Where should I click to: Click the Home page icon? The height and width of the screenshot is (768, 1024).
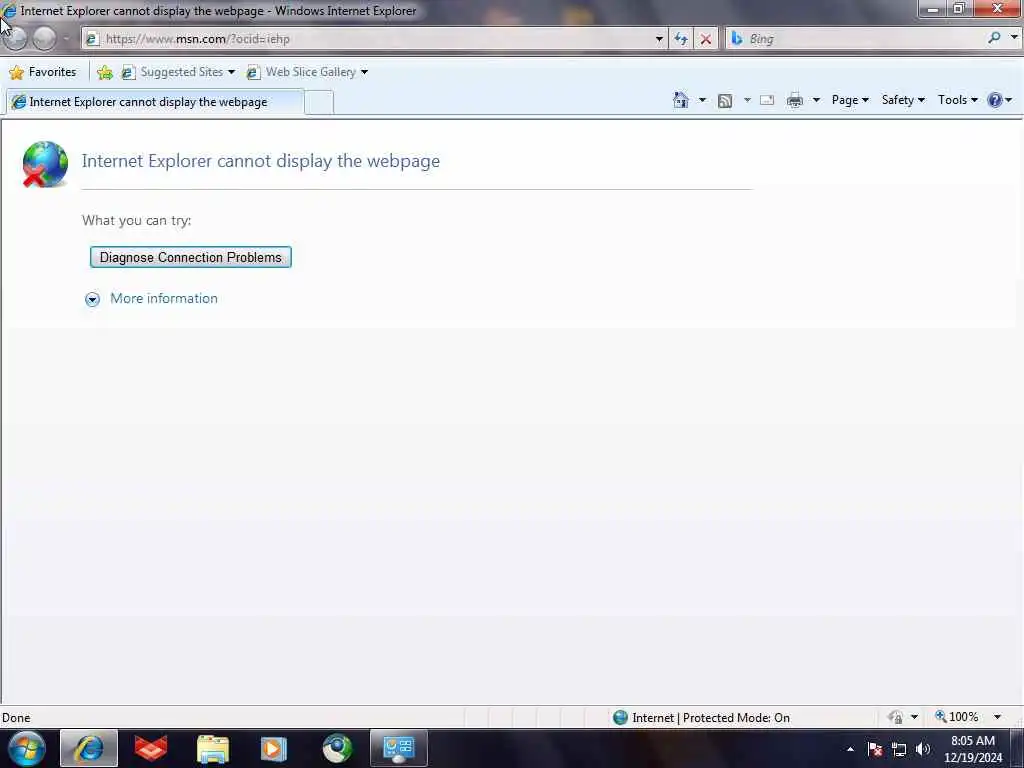coord(680,100)
